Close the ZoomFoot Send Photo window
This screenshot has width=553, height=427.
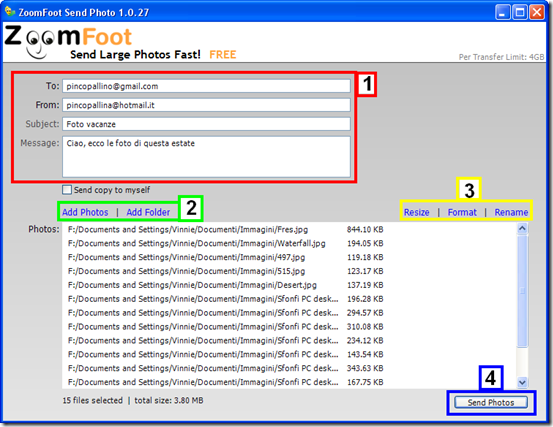(x=537, y=12)
